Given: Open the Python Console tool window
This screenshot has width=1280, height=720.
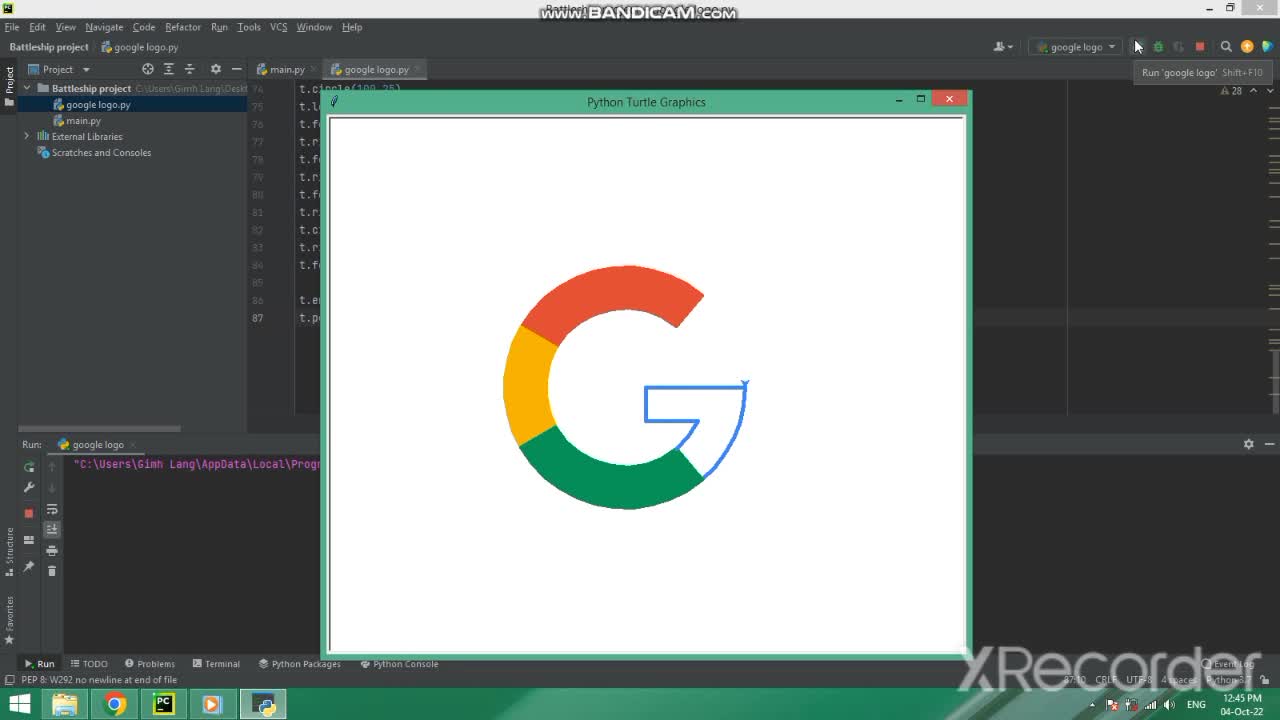Looking at the screenshot, I should click(x=399, y=664).
